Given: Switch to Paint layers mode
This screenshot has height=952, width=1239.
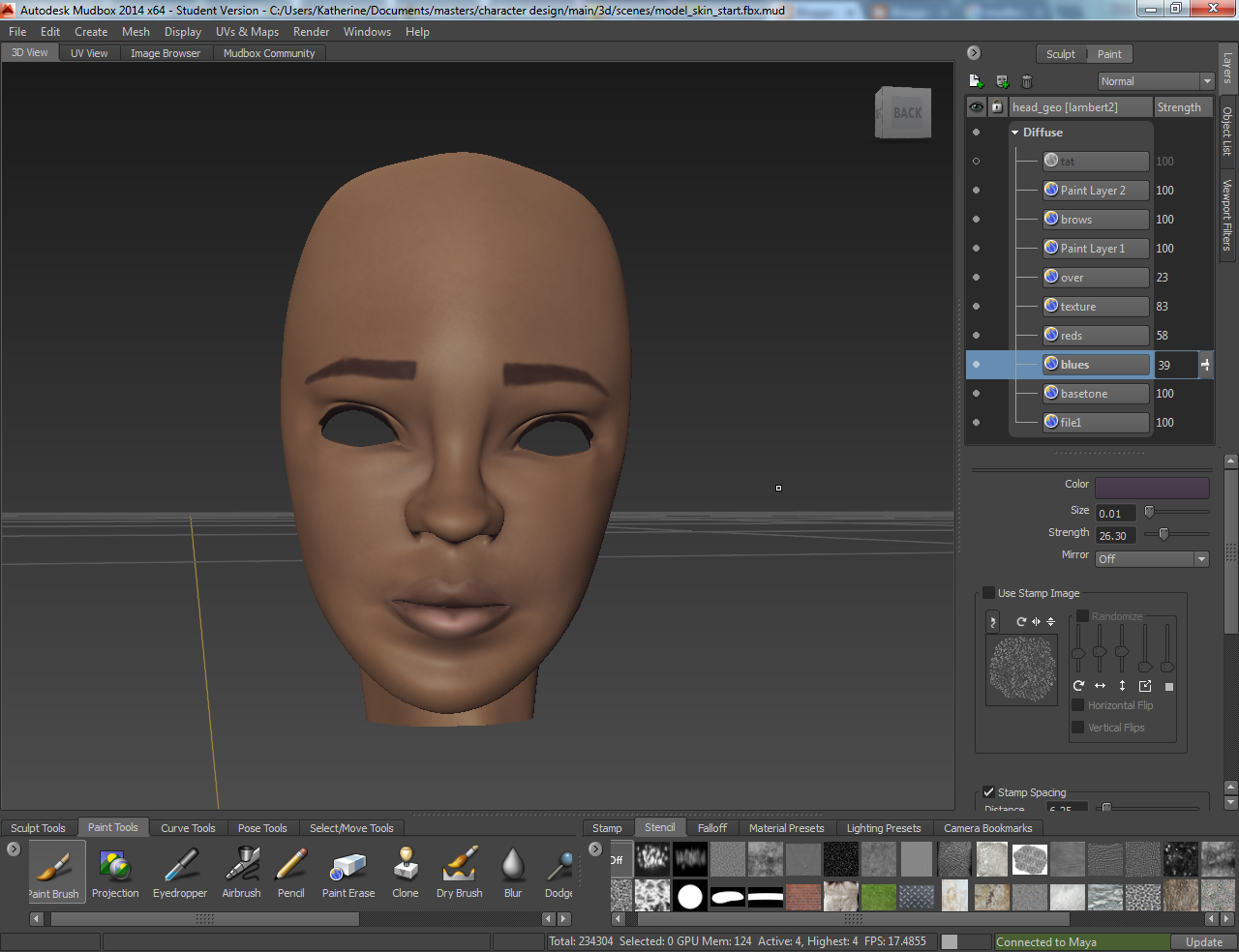Looking at the screenshot, I should (x=1109, y=54).
